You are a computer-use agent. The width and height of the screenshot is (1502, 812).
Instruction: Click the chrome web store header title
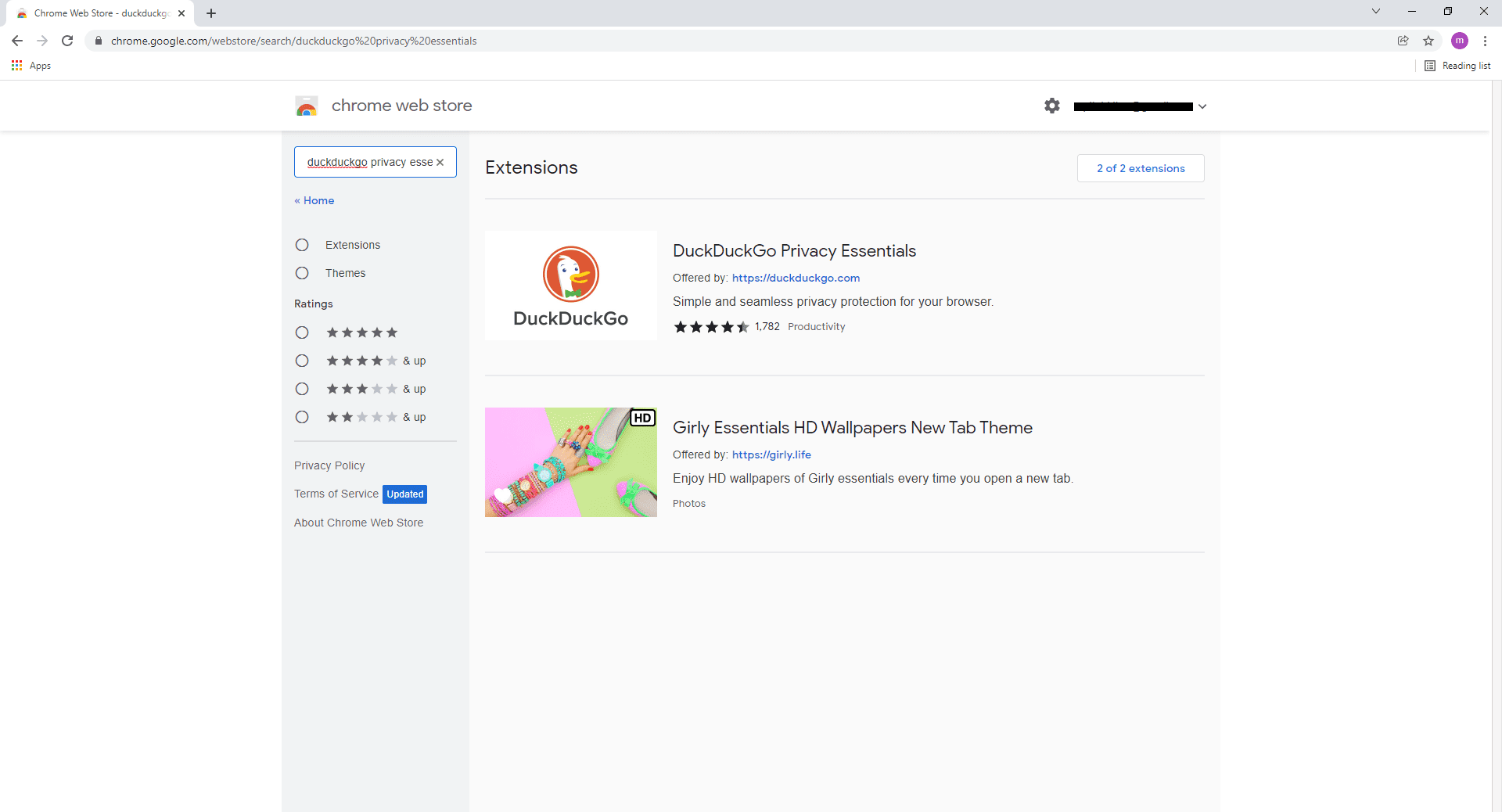(x=401, y=106)
